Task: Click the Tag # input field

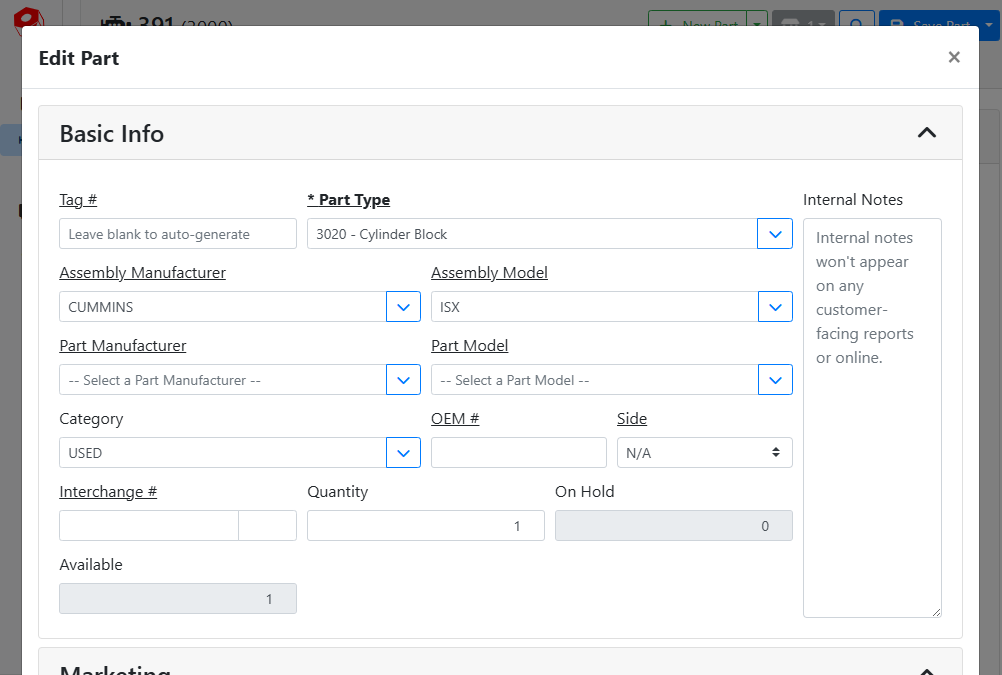Action: 178,234
